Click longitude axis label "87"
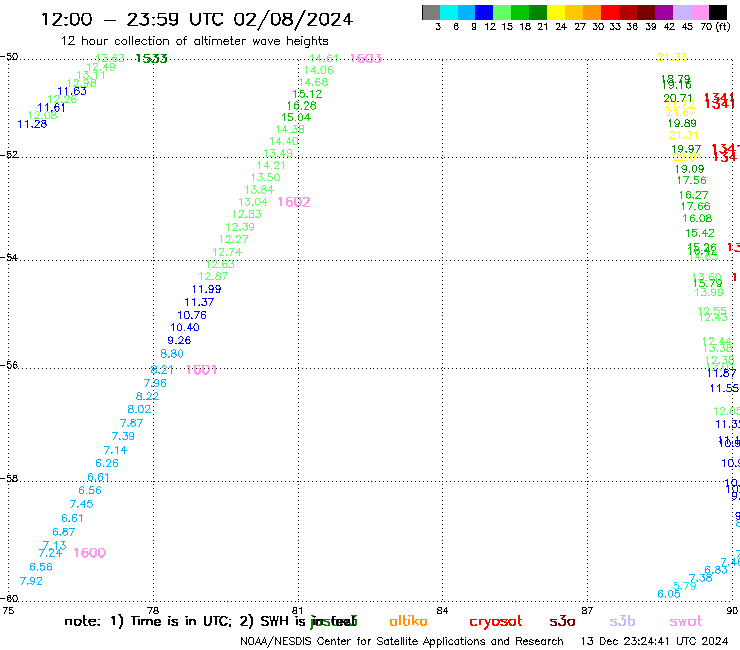Screen dimensions: 740x650 point(587,610)
